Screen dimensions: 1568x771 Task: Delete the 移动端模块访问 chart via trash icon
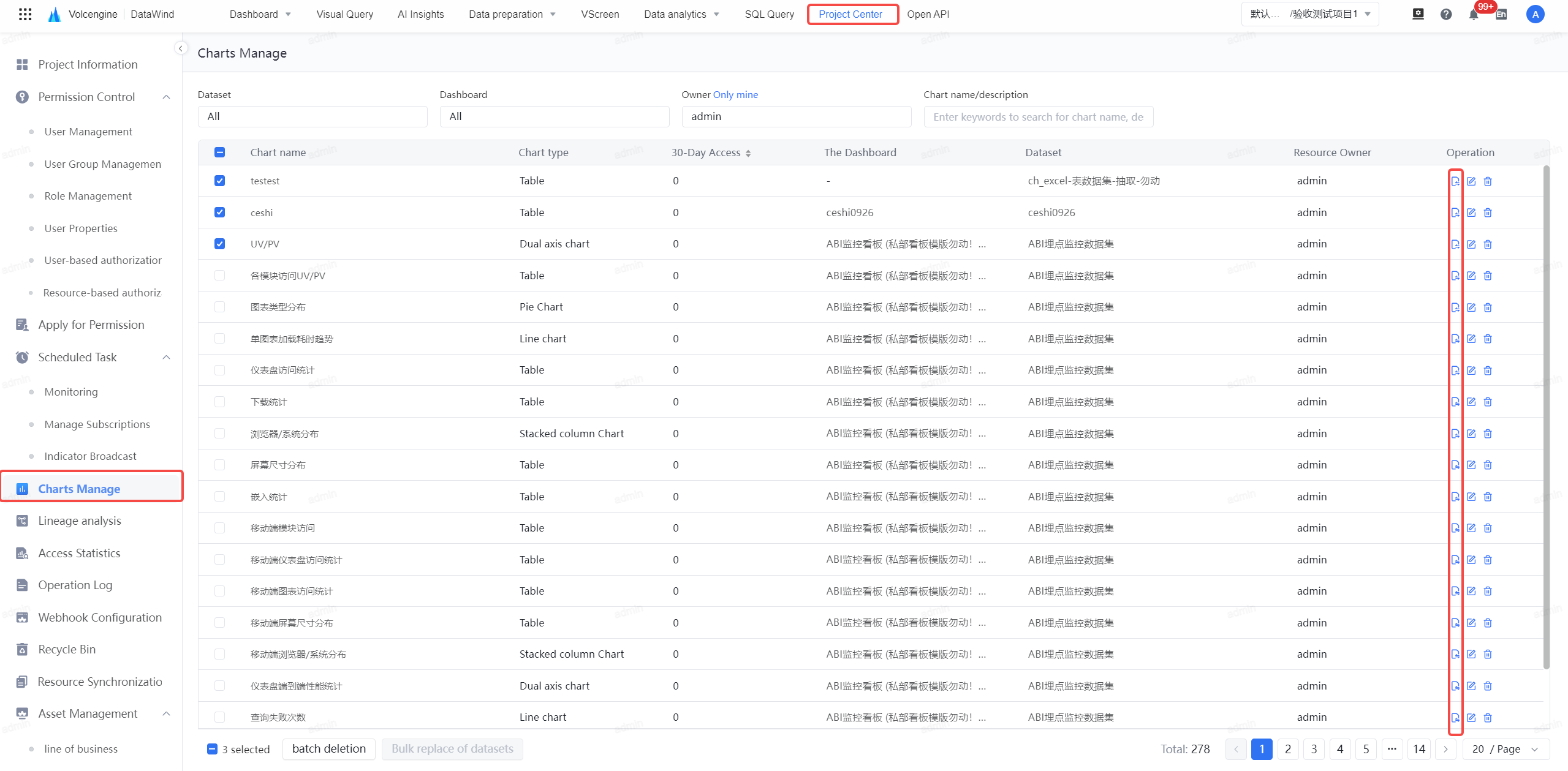point(1488,528)
